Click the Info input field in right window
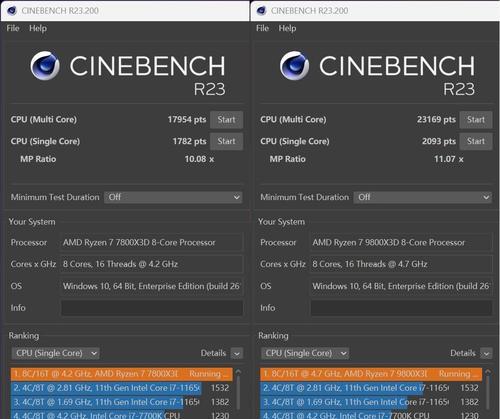The image size is (500, 419). pyautogui.click(x=401, y=308)
